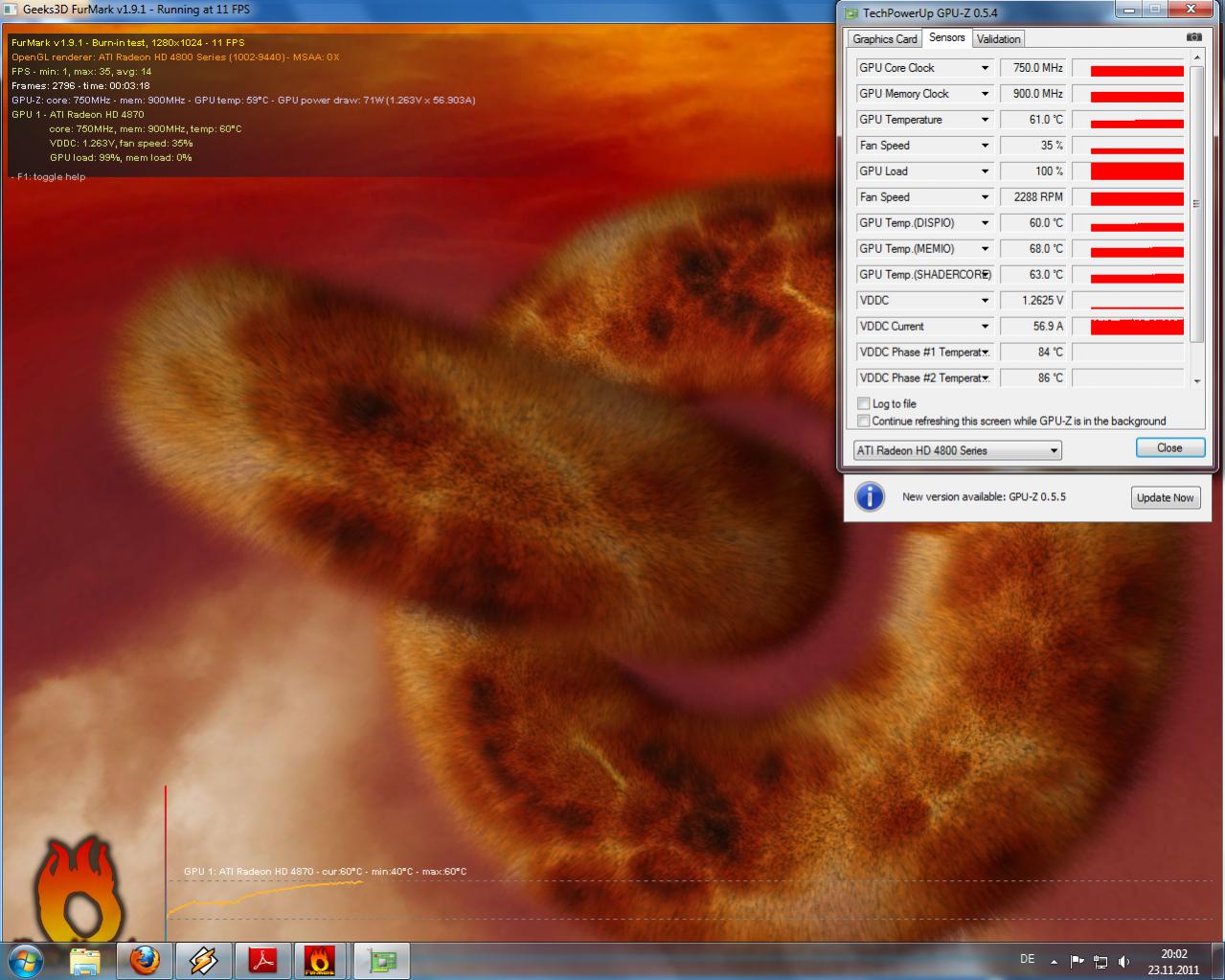
Task: Click the GPU-Z title bar app icon
Action: click(851, 12)
